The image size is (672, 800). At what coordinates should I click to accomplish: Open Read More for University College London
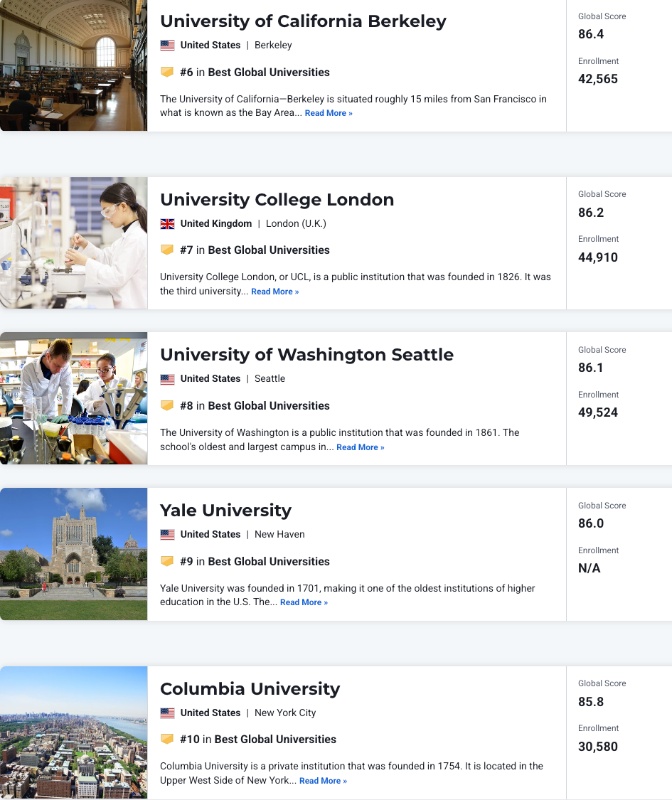(x=275, y=292)
